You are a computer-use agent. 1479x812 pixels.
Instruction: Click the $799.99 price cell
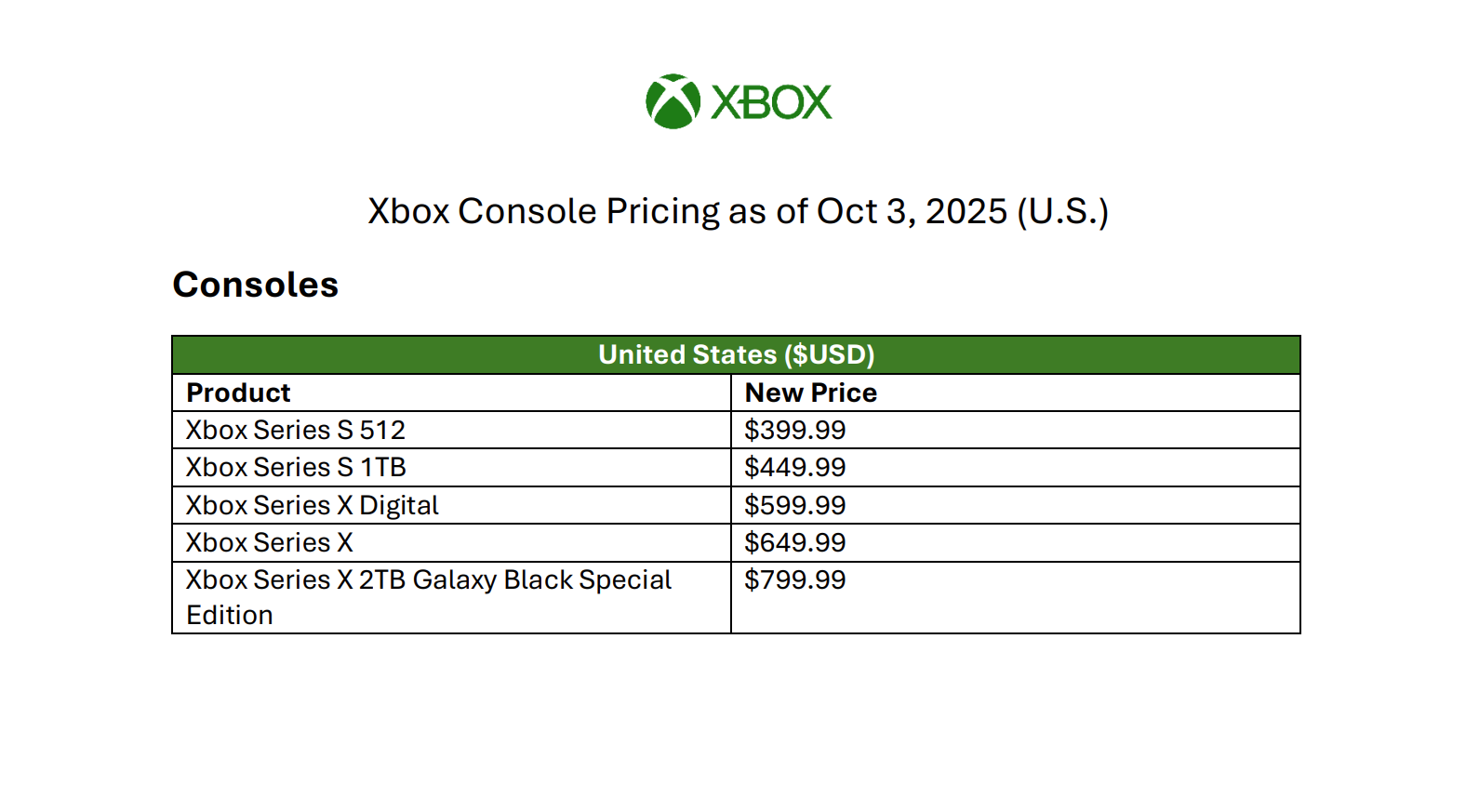click(x=795, y=580)
